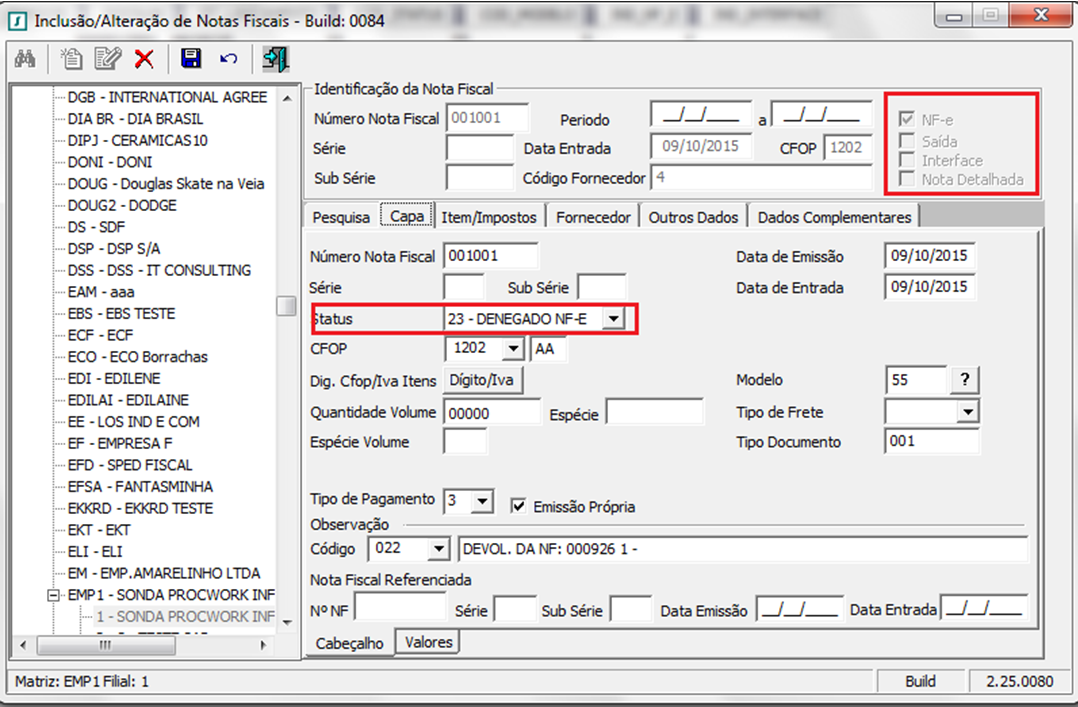Toggle the Interface checkbox
Image resolution: width=1078 pixels, height=707 pixels.
pos(907,160)
